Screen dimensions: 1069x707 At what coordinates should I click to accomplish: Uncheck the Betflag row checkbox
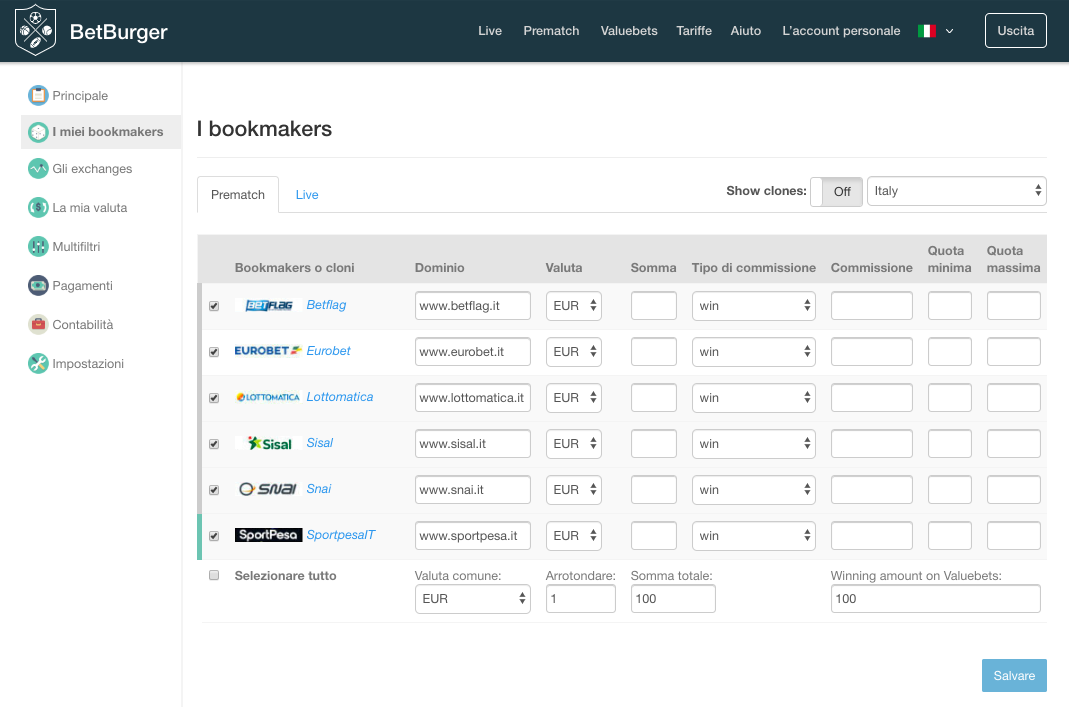[x=214, y=306]
